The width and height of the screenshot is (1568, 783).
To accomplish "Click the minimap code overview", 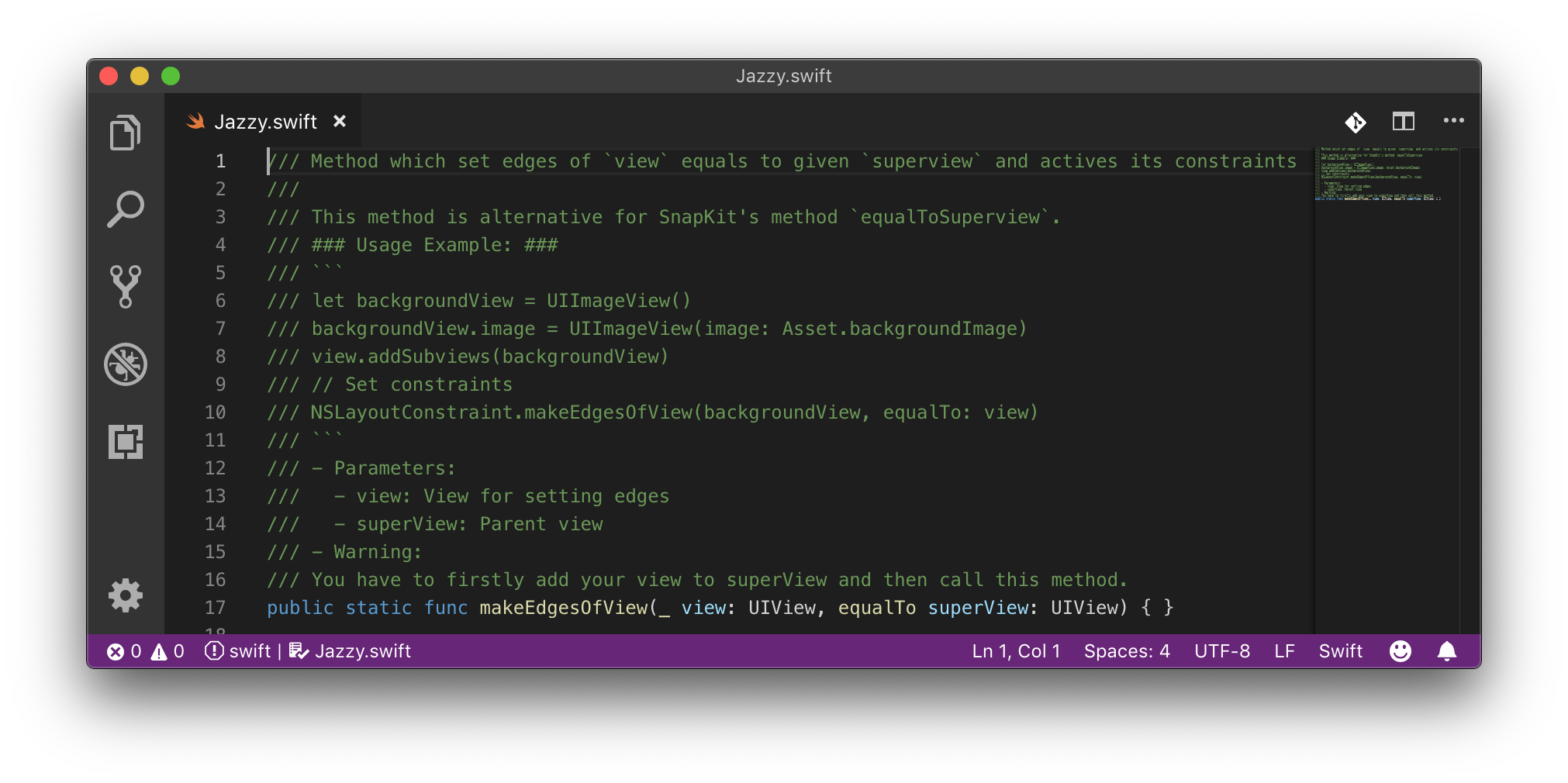I will [1386, 174].
